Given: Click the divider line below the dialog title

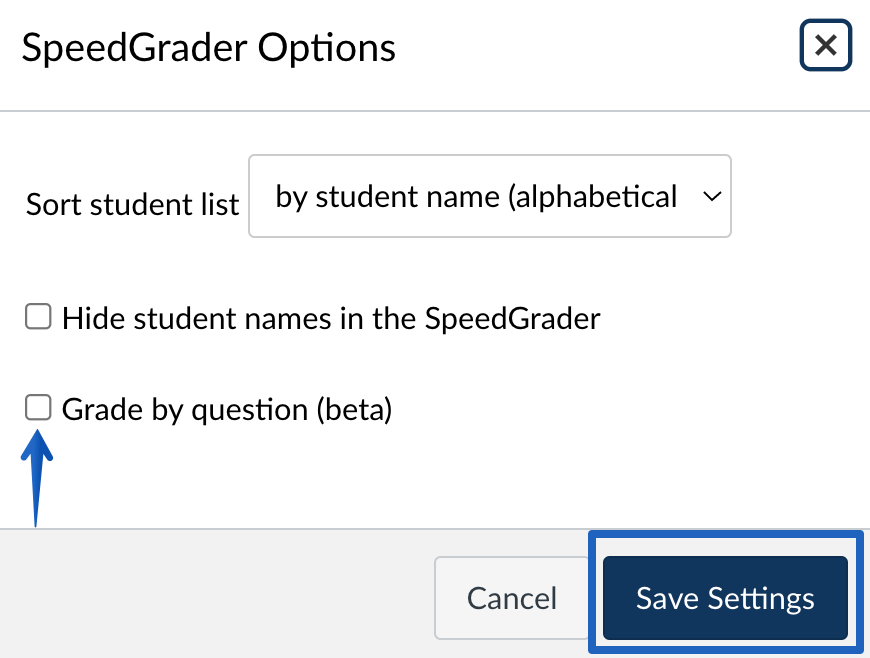Looking at the screenshot, I should click(435, 111).
